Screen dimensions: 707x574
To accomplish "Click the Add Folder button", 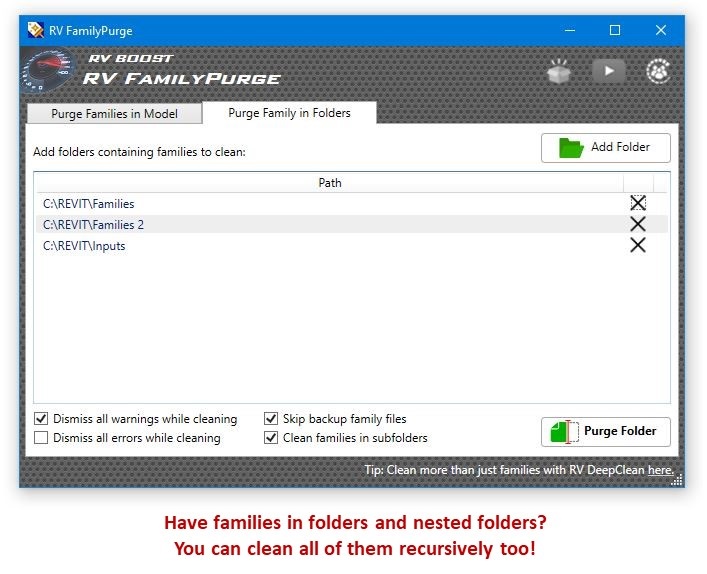I will tap(606, 147).
